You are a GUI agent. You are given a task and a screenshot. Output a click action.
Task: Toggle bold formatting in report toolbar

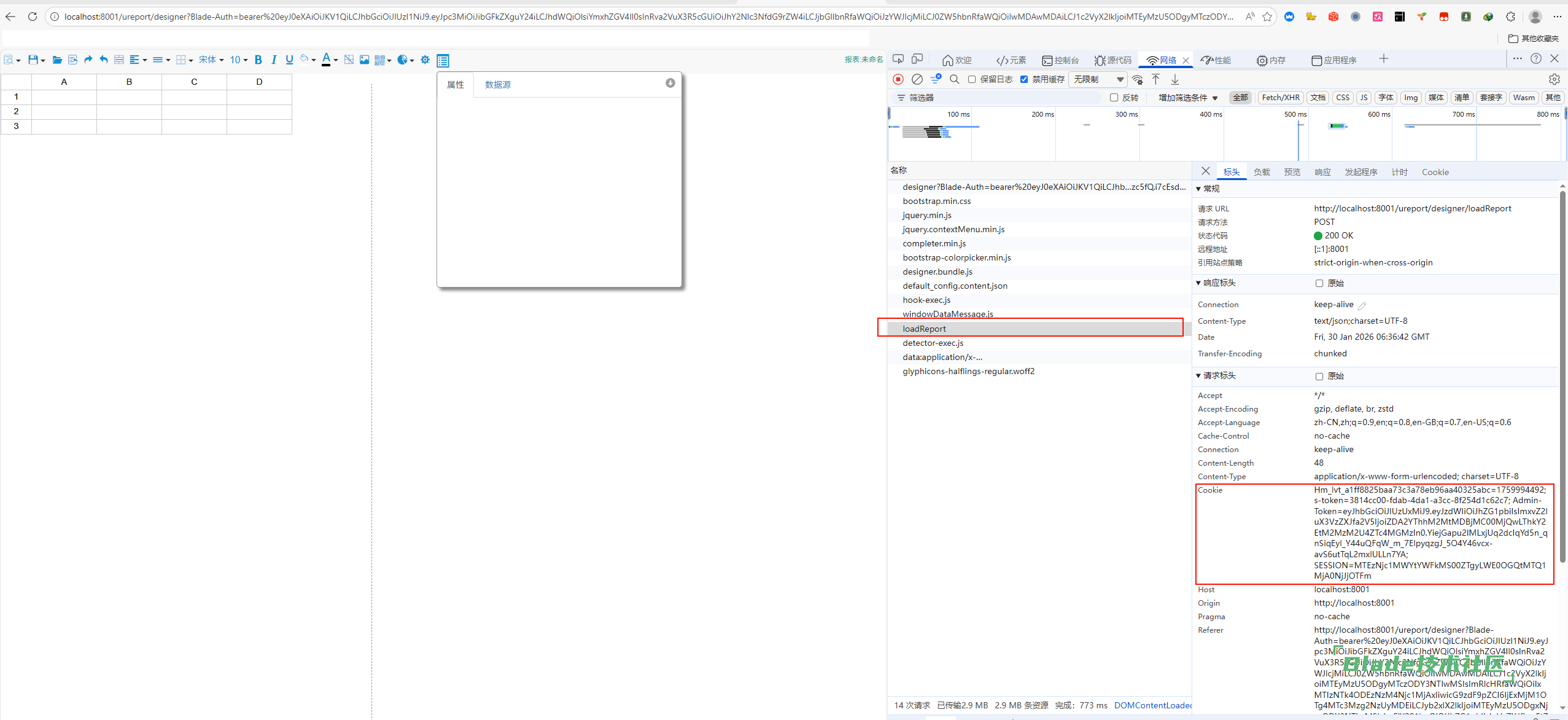click(258, 60)
